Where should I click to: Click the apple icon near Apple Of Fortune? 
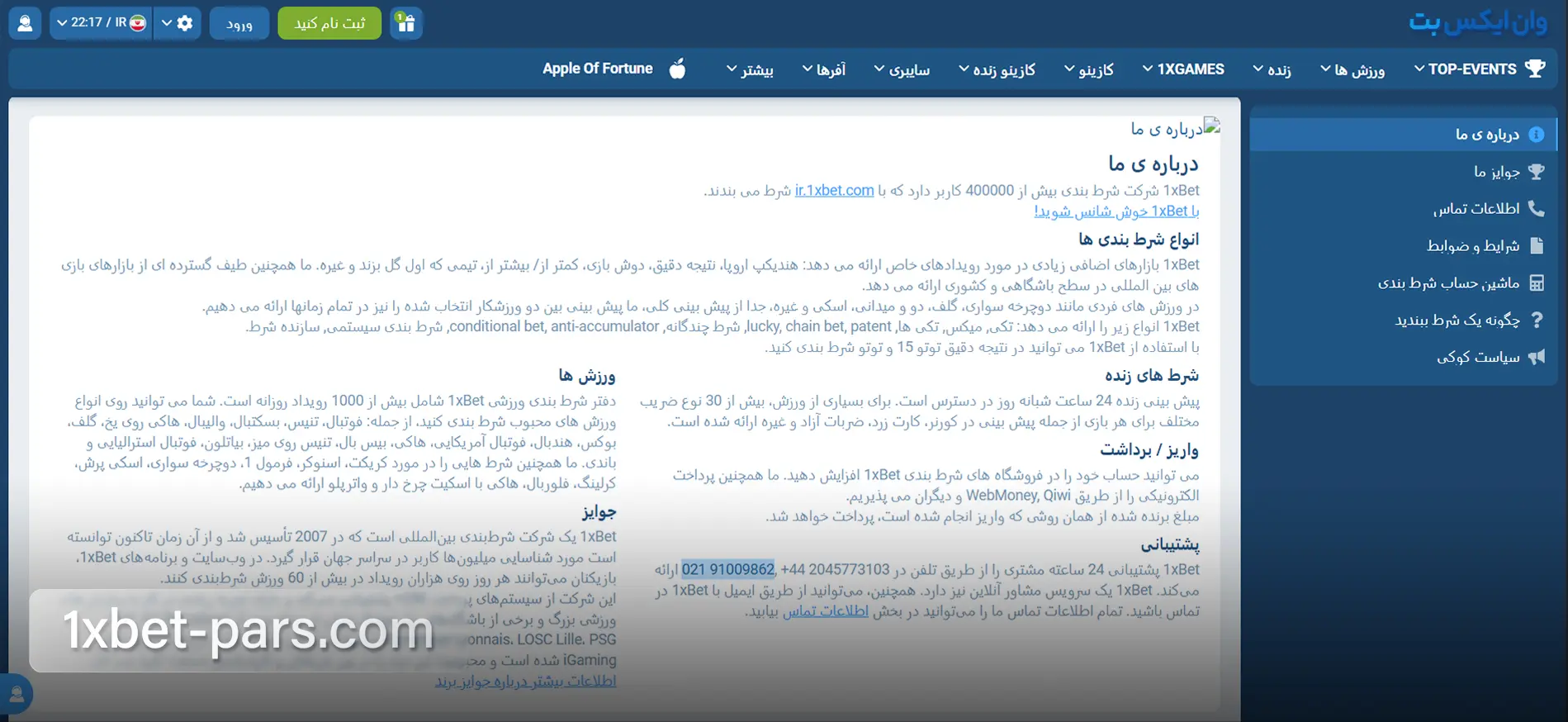pyautogui.click(x=677, y=69)
